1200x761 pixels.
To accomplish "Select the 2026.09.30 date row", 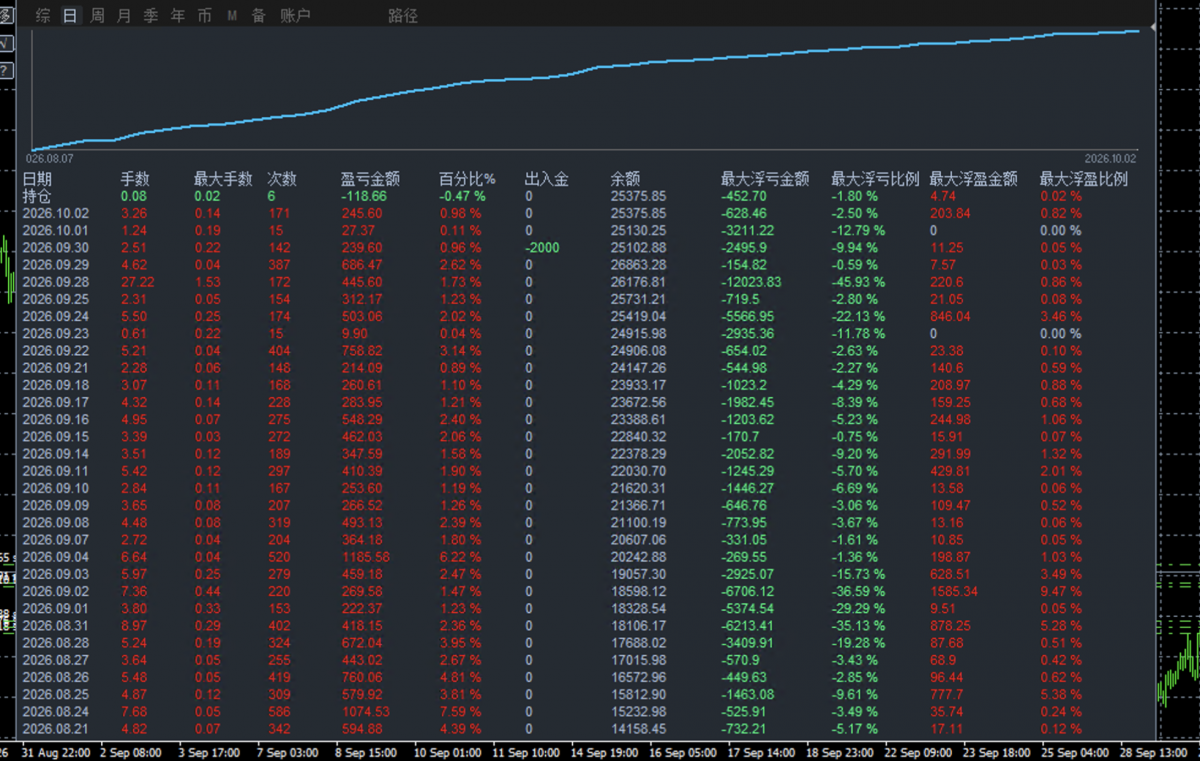I will coord(56,247).
